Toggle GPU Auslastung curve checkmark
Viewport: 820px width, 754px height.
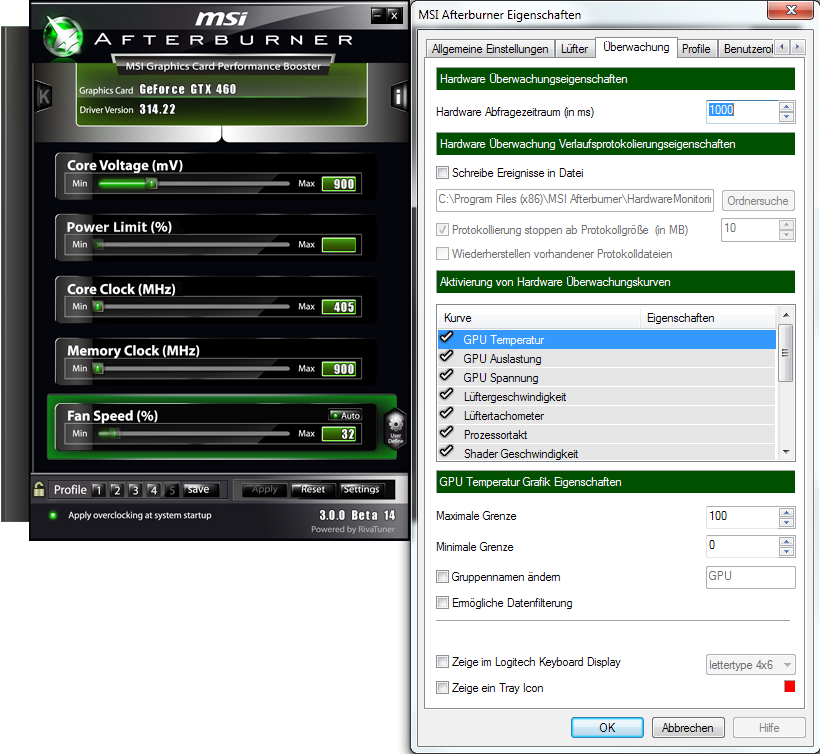point(447,357)
